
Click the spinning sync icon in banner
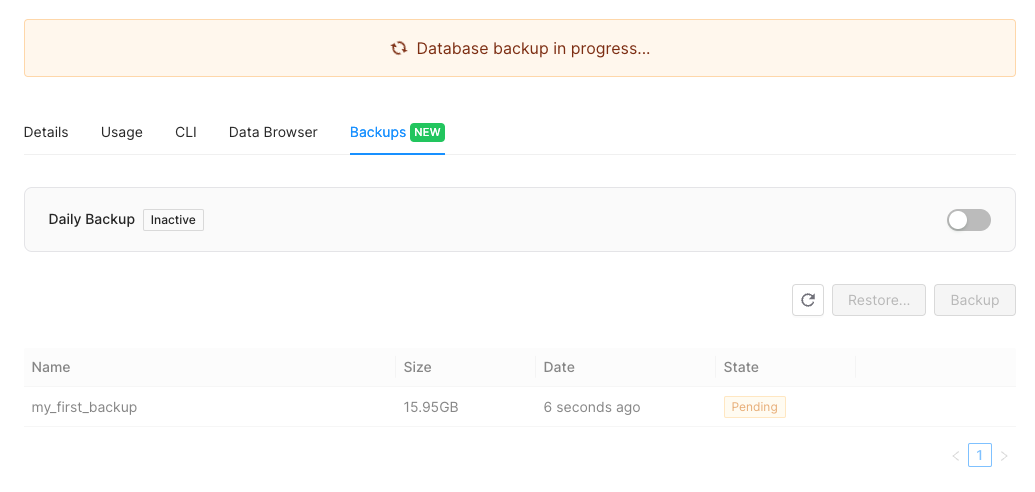pos(399,49)
